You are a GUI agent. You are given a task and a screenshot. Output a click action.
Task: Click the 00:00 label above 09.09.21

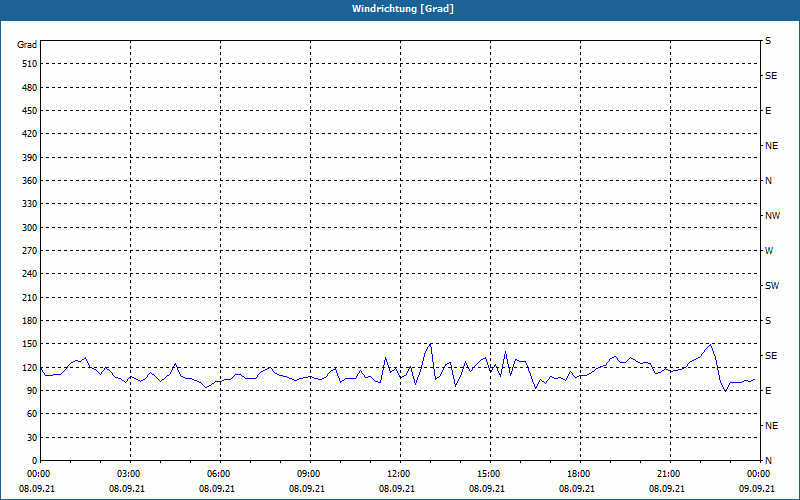pos(759,474)
